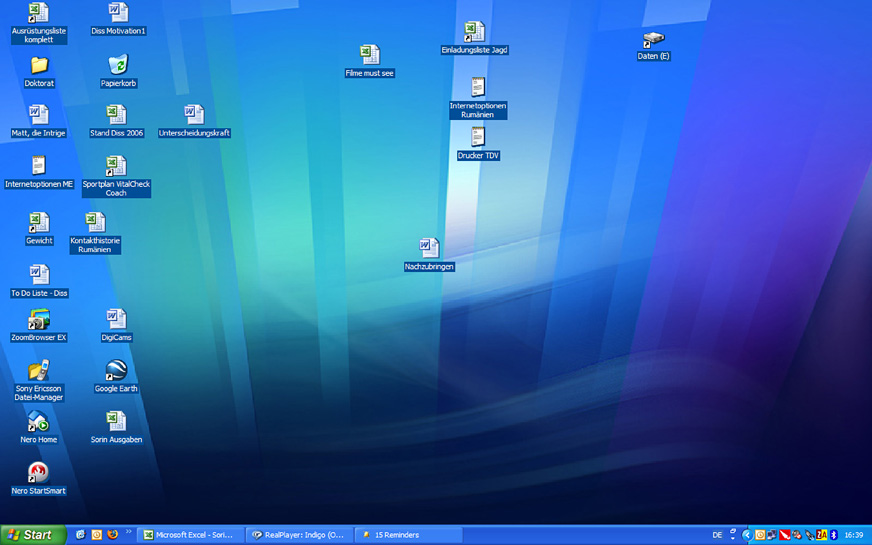The width and height of the screenshot is (872, 545).
Task: Open the Nero StartSmart shortcut
Action: [38, 473]
